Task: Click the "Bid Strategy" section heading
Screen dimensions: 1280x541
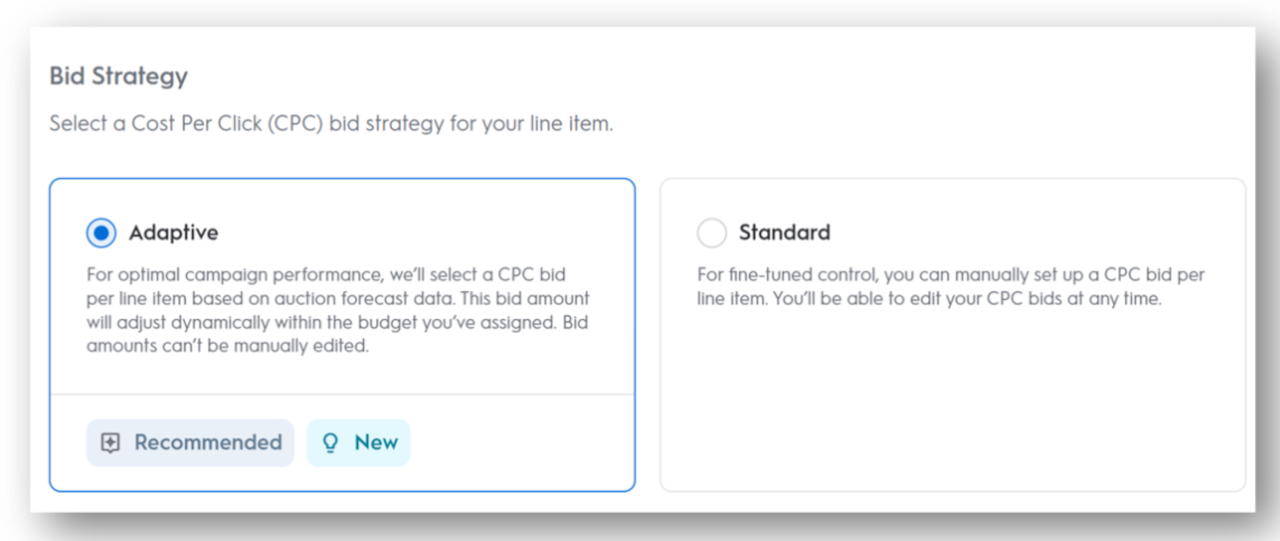Action: [x=118, y=76]
